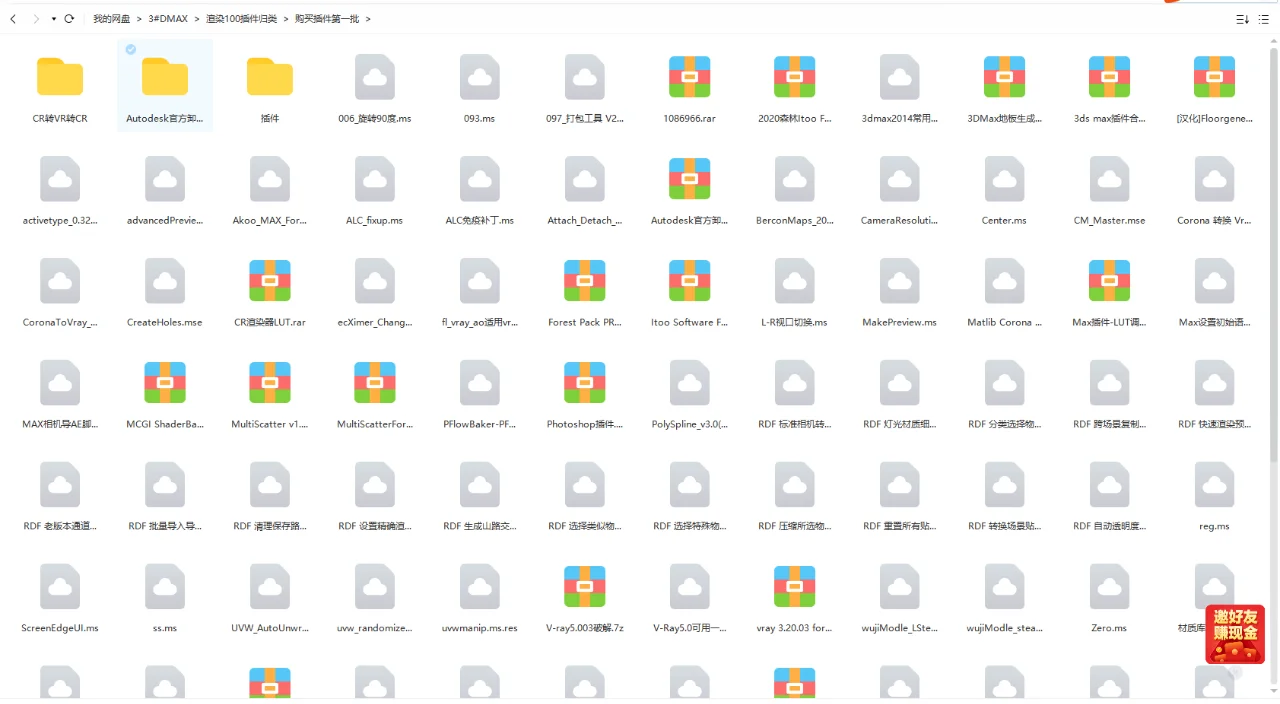Uncheck the selected Autodesk官方卸 folder checkbox
This screenshot has height=704, width=1280.
[x=131, y=49]
